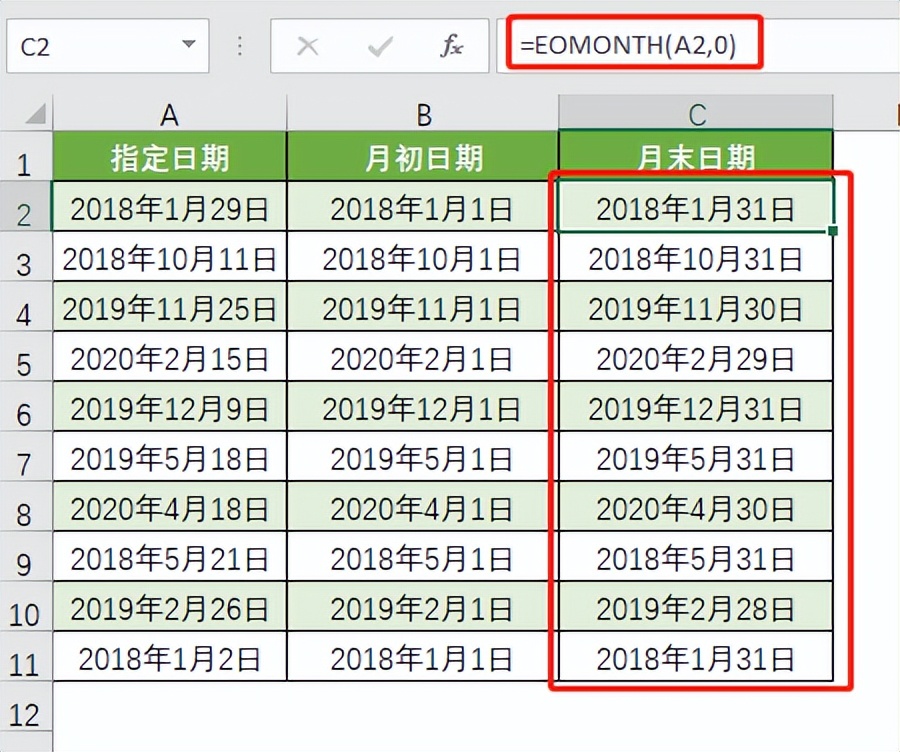Click cell 2020年4月18日
Screen dimensions: 900x752
(x=169, y=507)
